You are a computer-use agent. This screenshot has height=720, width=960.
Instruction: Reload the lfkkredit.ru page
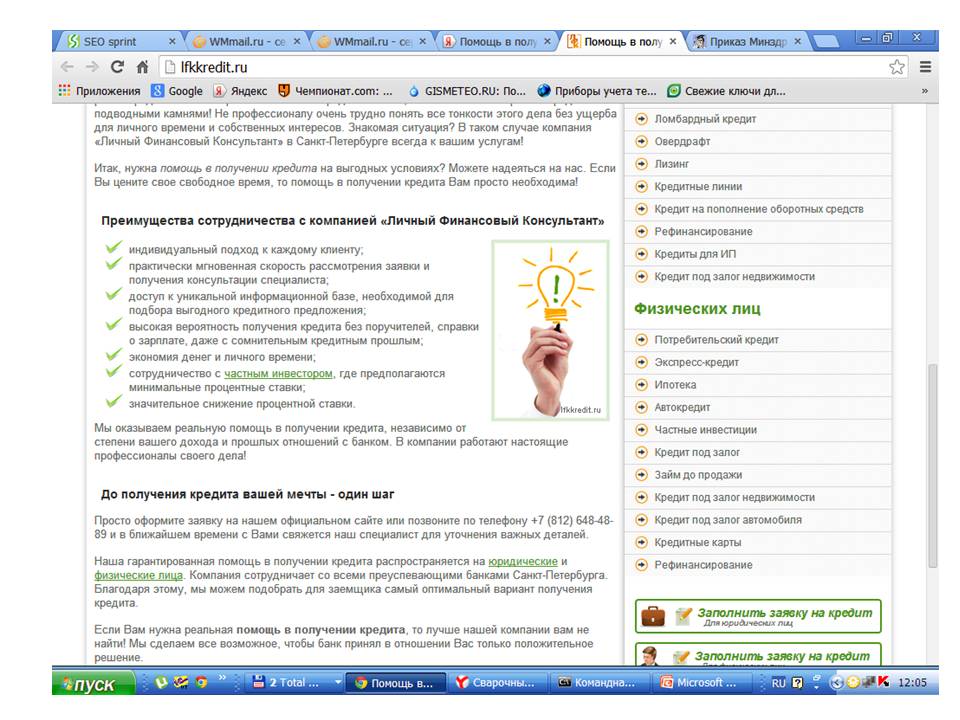click(x=117, y=67)
